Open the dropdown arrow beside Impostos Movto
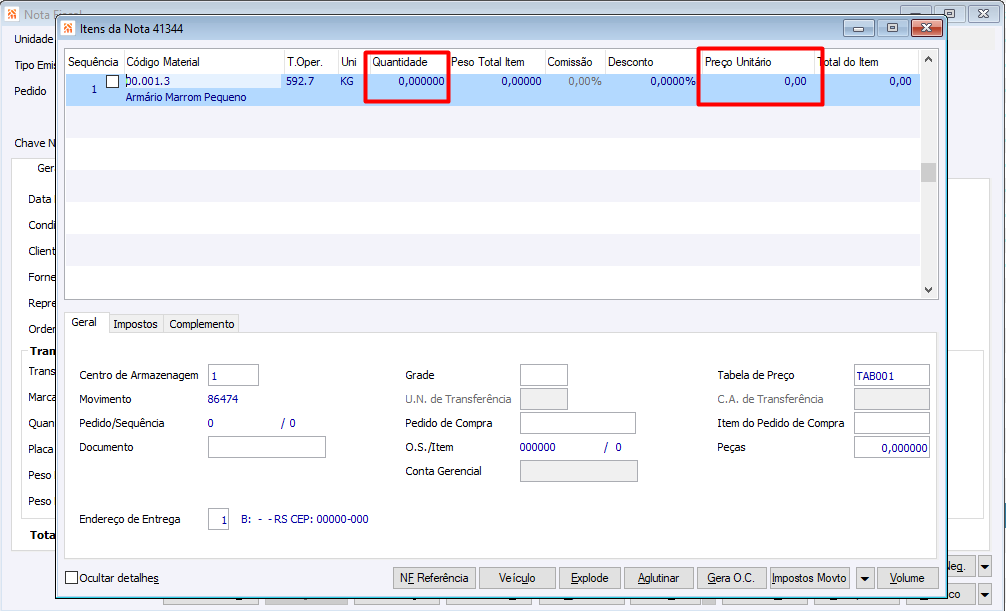The image size is (1006, 611). click(864, 578)
